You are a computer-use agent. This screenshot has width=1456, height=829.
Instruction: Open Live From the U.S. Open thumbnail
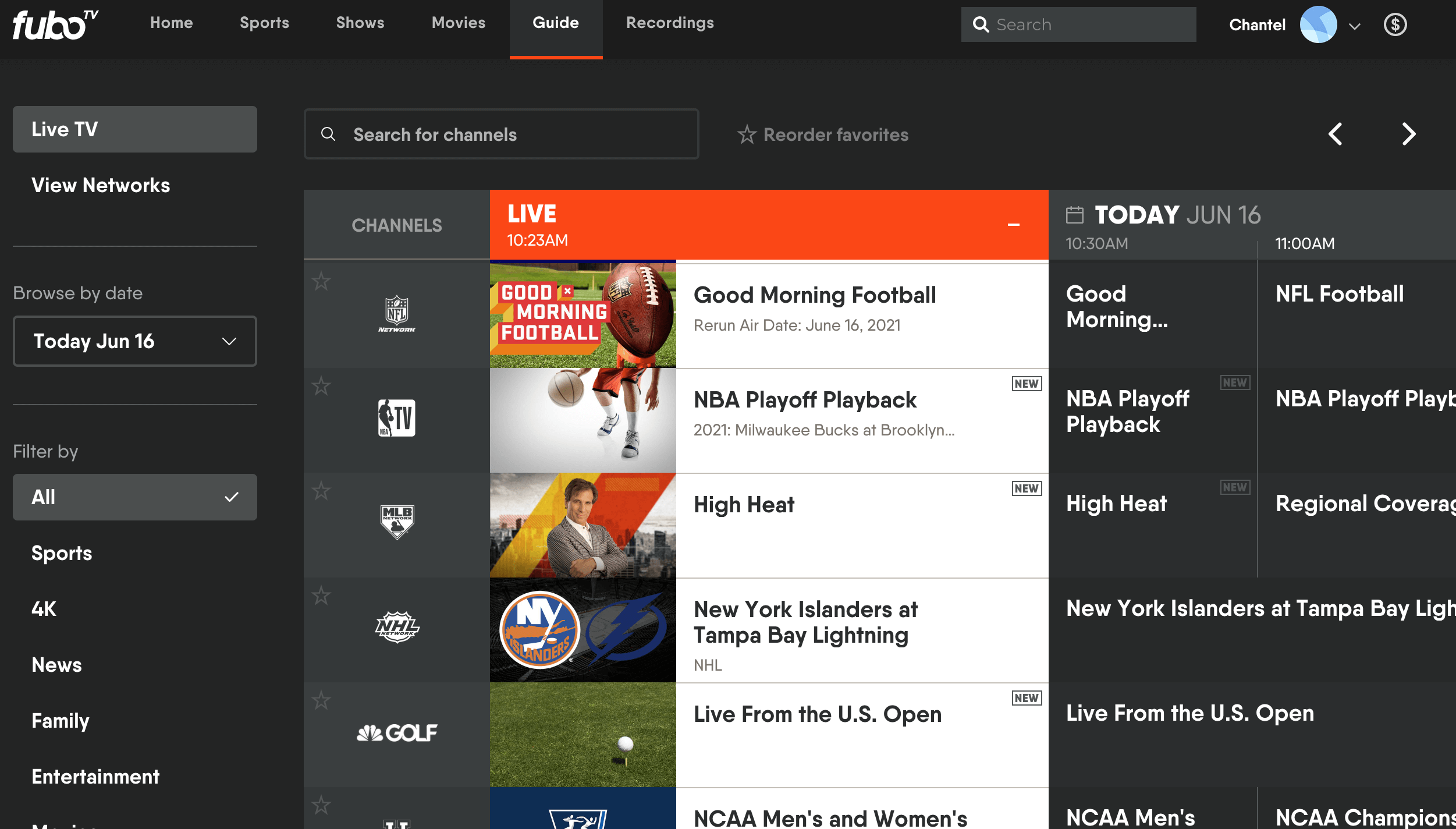pyautogui.click(x=583, y=735)
